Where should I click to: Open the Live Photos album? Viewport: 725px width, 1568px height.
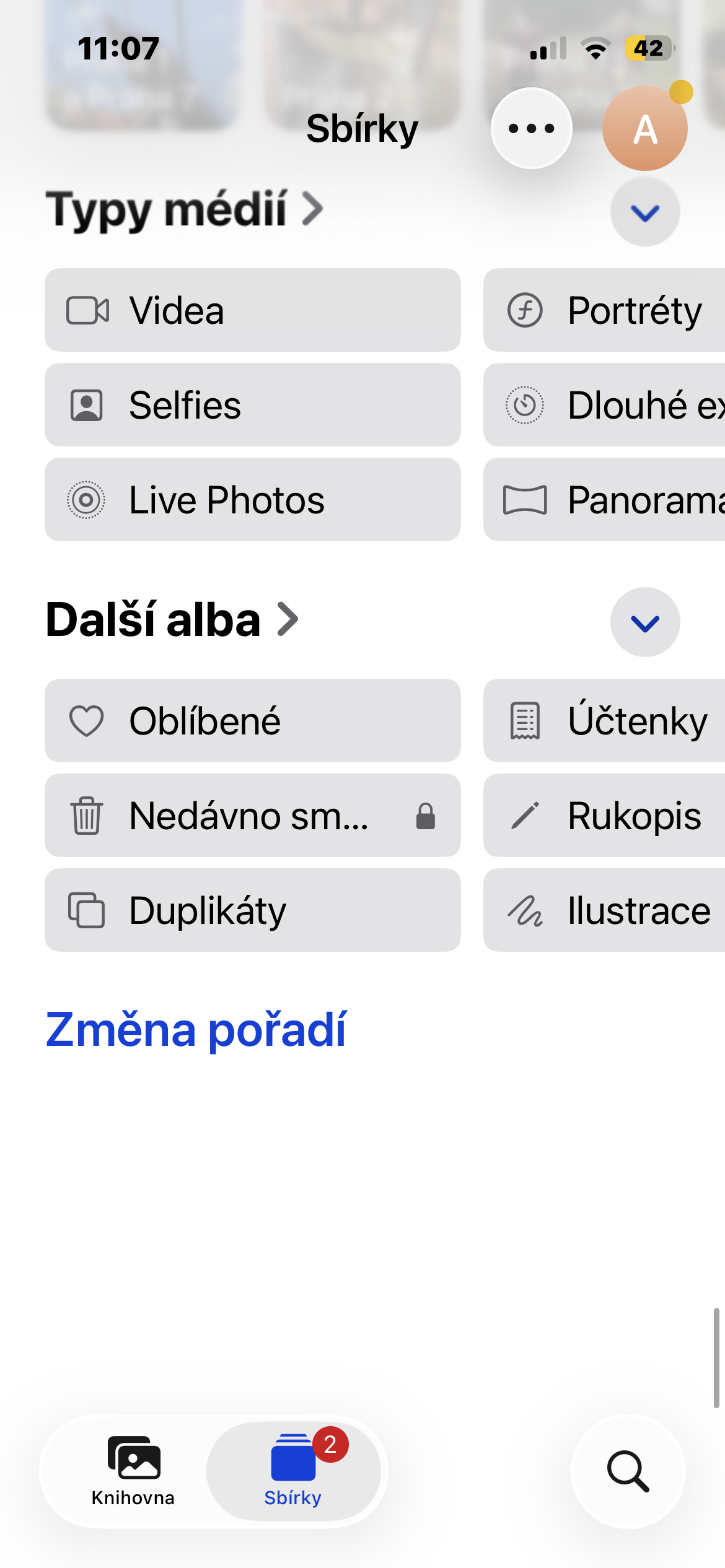[x=252, y=500]
